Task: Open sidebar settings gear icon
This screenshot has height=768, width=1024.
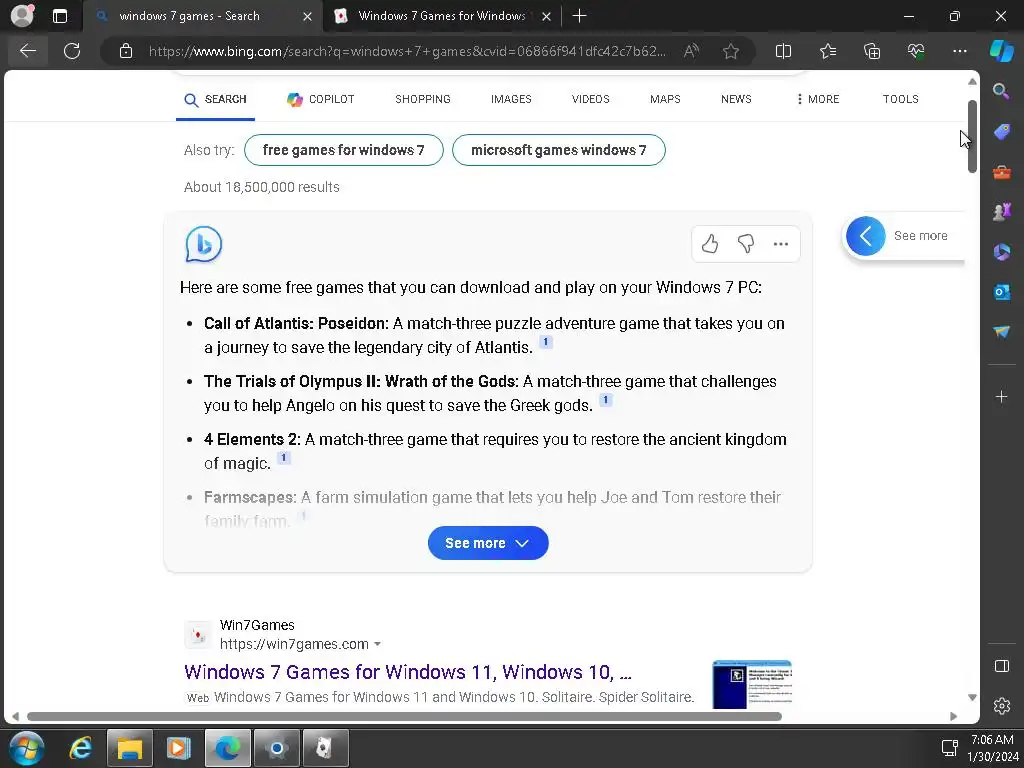Action: click(x=1001, y=706)
